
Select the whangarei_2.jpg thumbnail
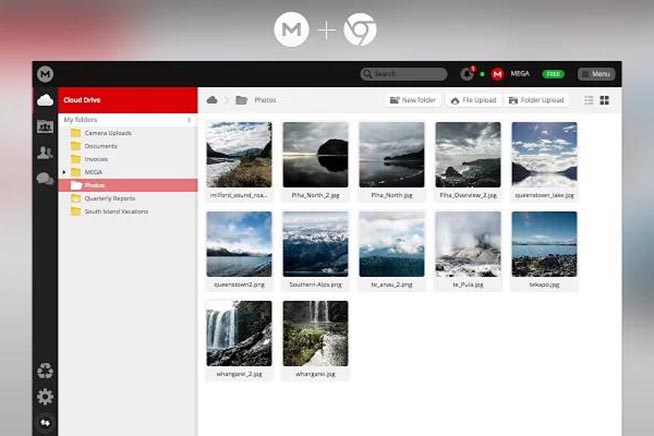click(239, 333)
